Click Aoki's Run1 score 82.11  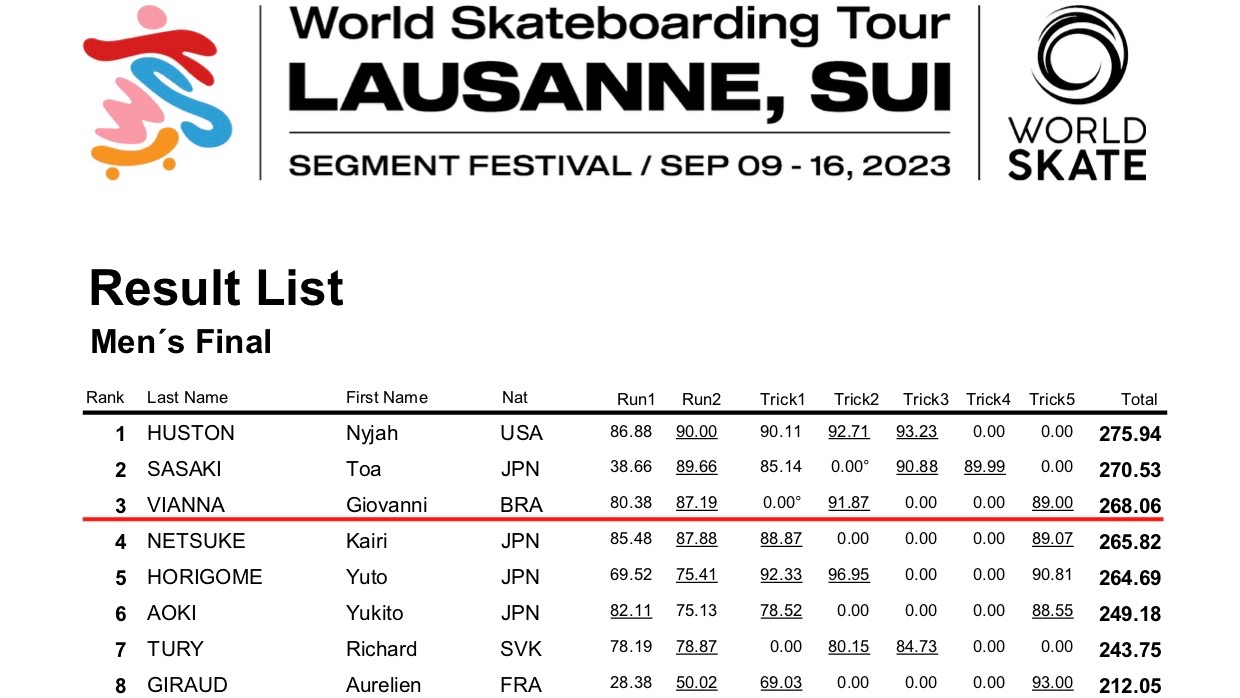click(631, 611)
